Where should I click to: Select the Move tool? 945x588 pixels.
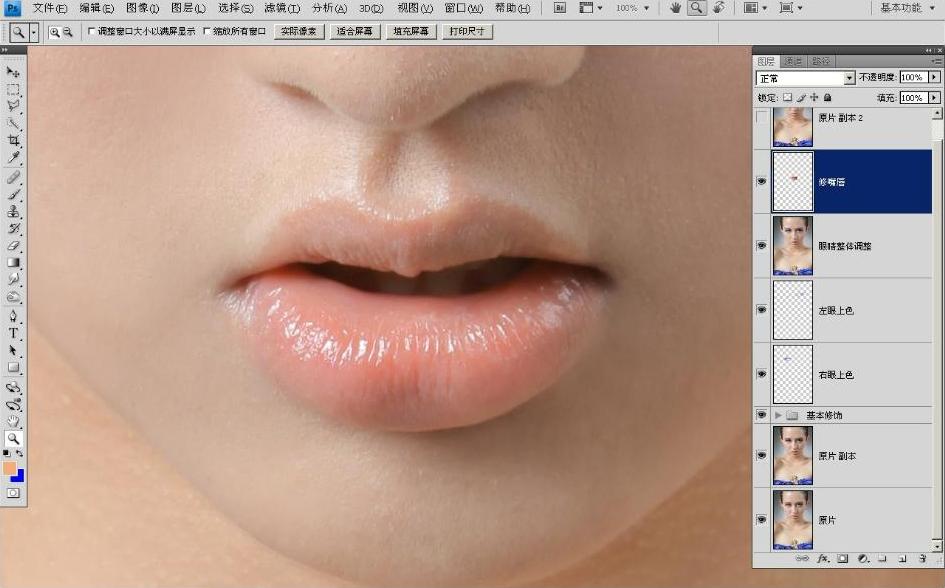(x=13, y=72)
